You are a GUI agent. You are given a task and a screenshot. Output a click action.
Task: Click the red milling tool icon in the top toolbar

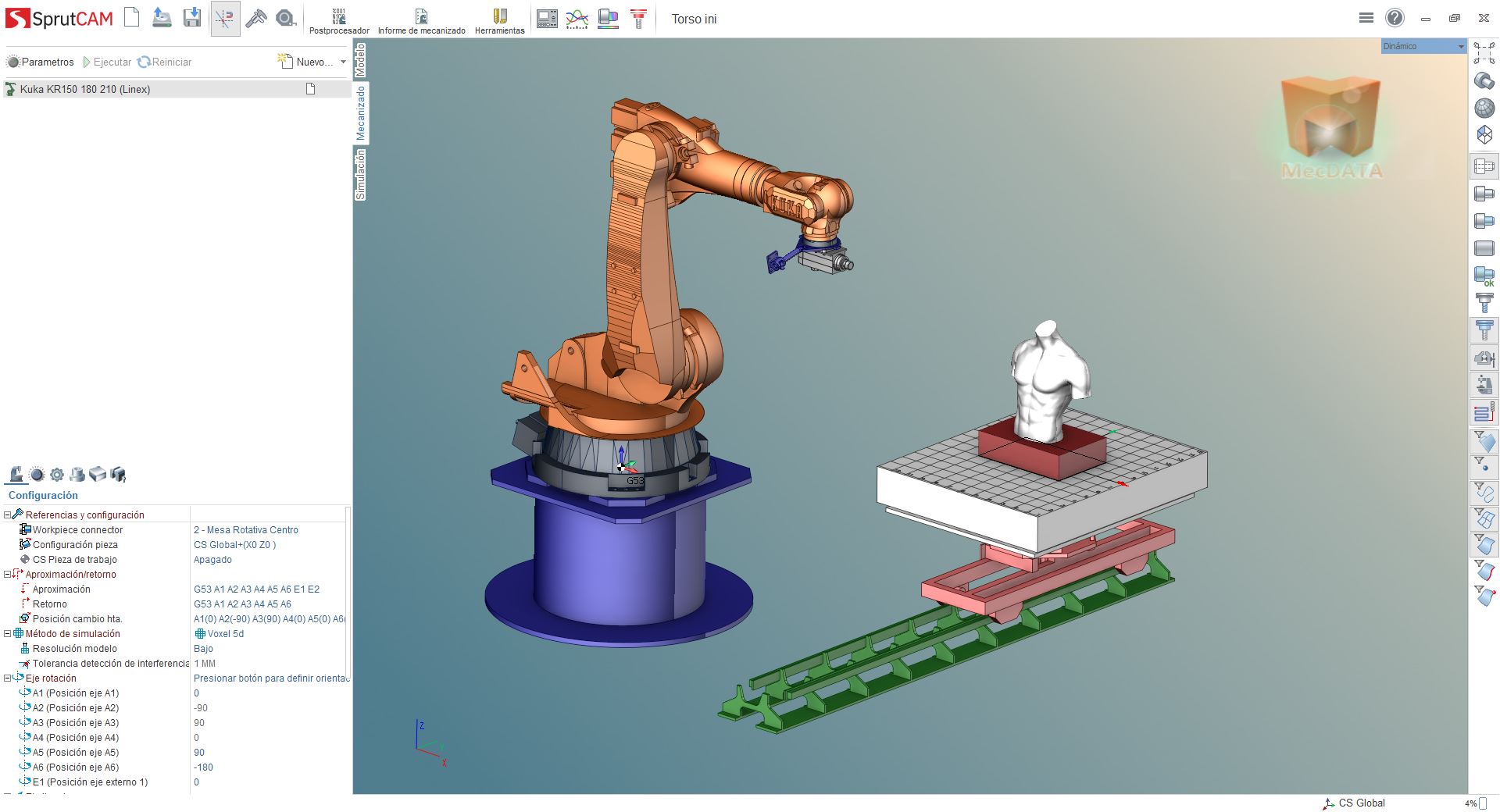click(638, 19)
